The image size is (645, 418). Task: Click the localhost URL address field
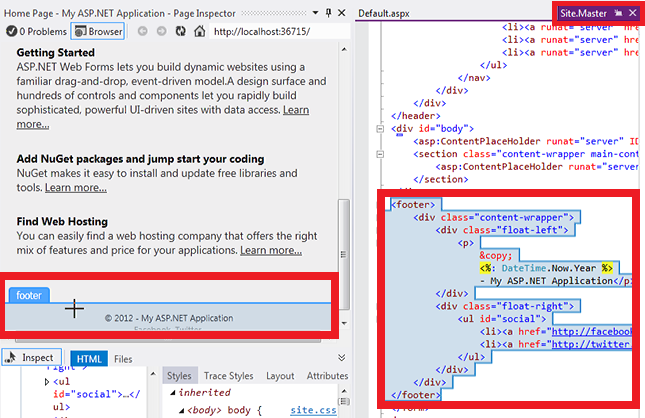(x=270, y=31)
